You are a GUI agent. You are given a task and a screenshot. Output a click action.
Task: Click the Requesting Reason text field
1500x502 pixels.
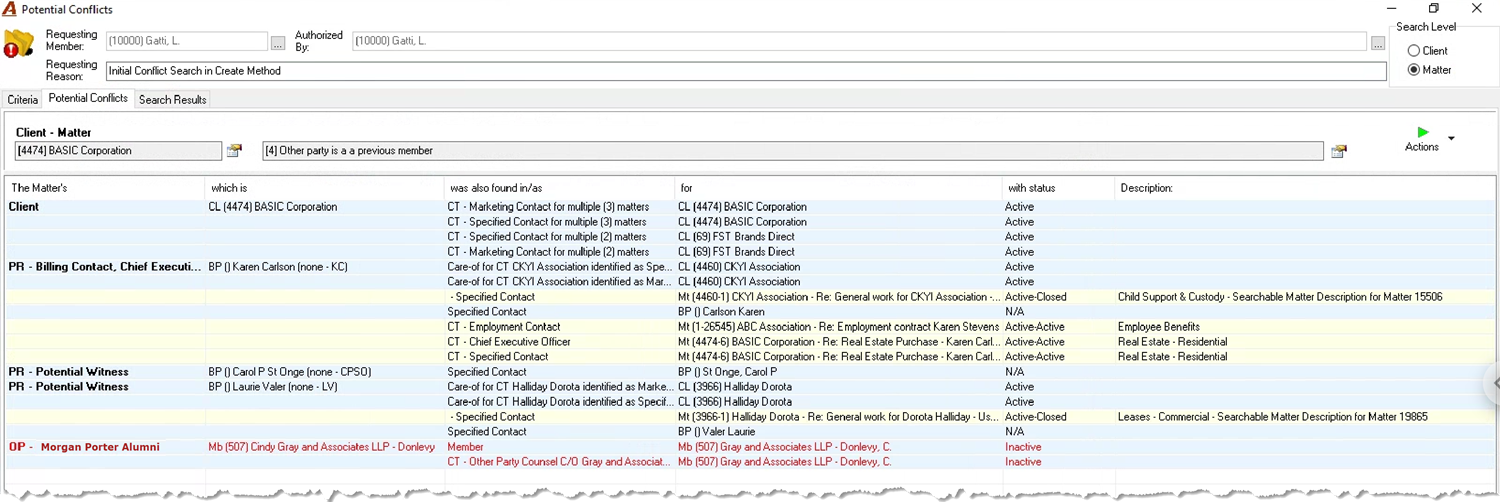click(746, 71)
